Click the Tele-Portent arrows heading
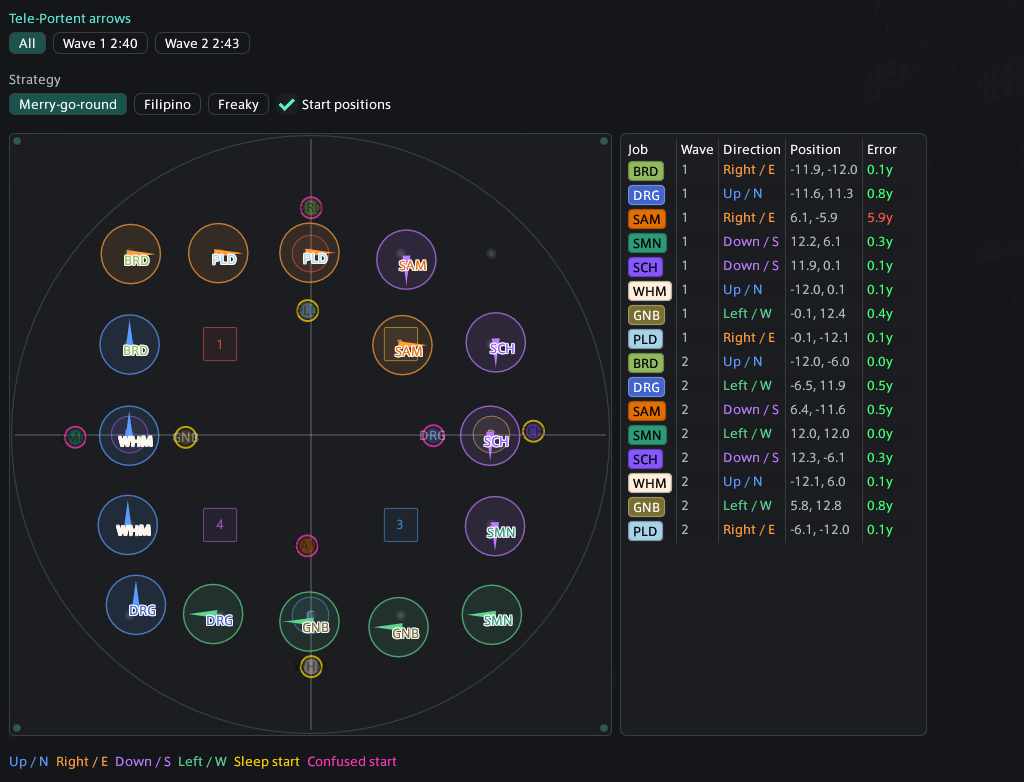This screenshot has width=1024, height=782. 70,19
